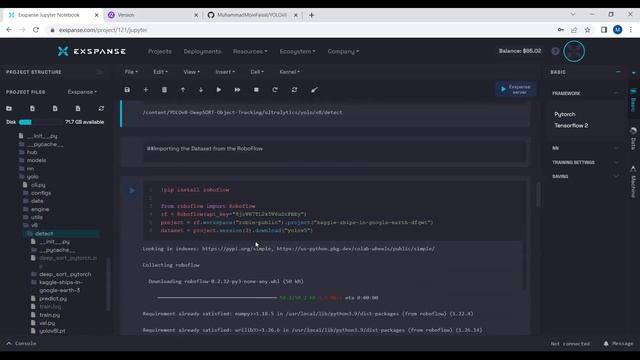This screenshot has width=640, height=360.
Task: Click the restart-and-run-all double arrow icon
Action: point(294,90)
